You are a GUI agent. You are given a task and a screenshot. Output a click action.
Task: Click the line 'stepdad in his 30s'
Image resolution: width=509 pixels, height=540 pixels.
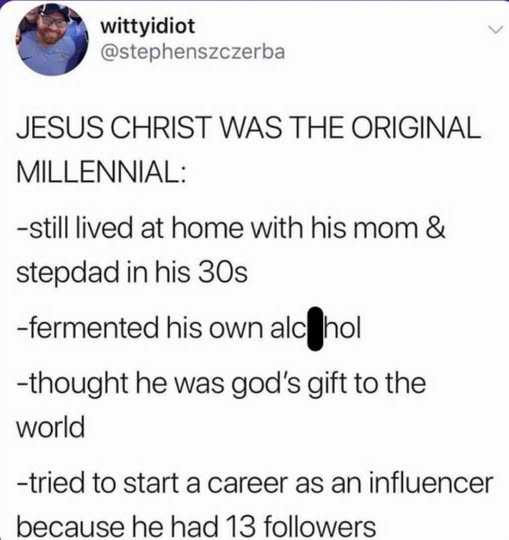coord(132,273)
